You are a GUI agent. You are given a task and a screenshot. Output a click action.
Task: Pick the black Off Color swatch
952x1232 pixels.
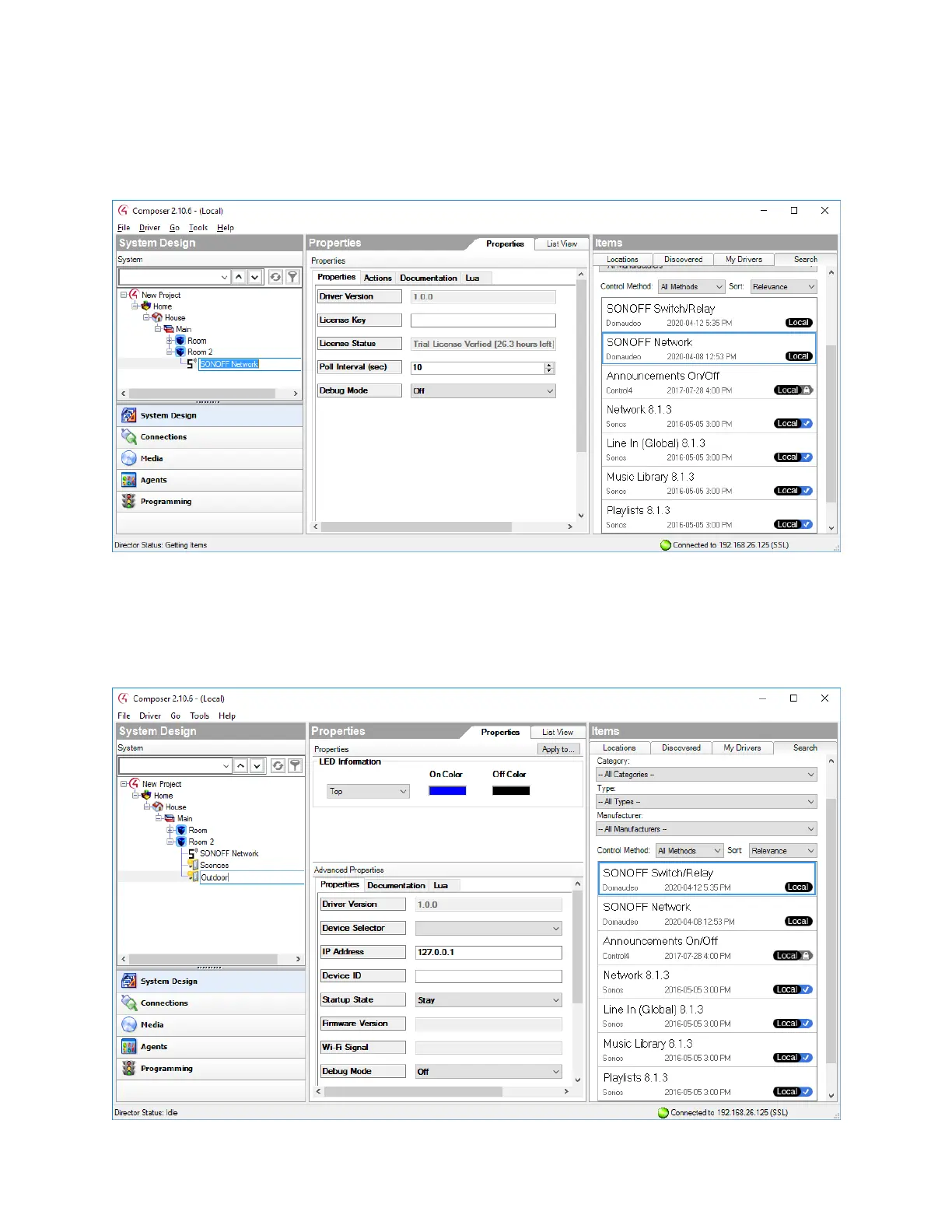511,791
